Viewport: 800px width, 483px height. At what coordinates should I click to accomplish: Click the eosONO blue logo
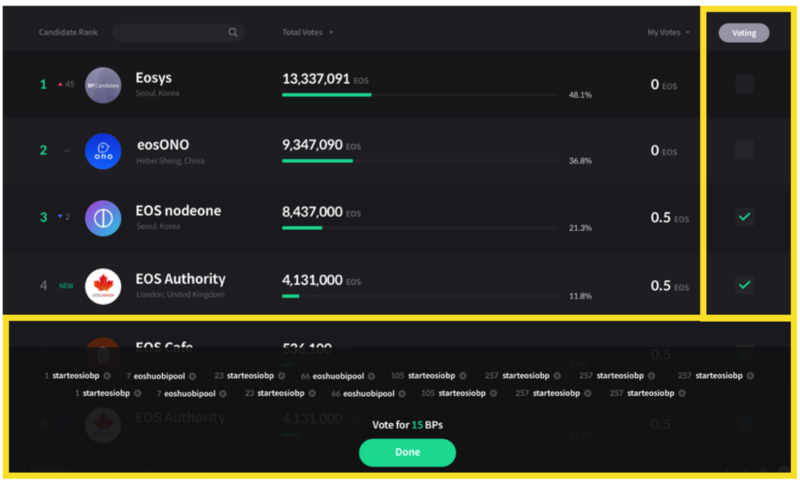click(103, 151)
